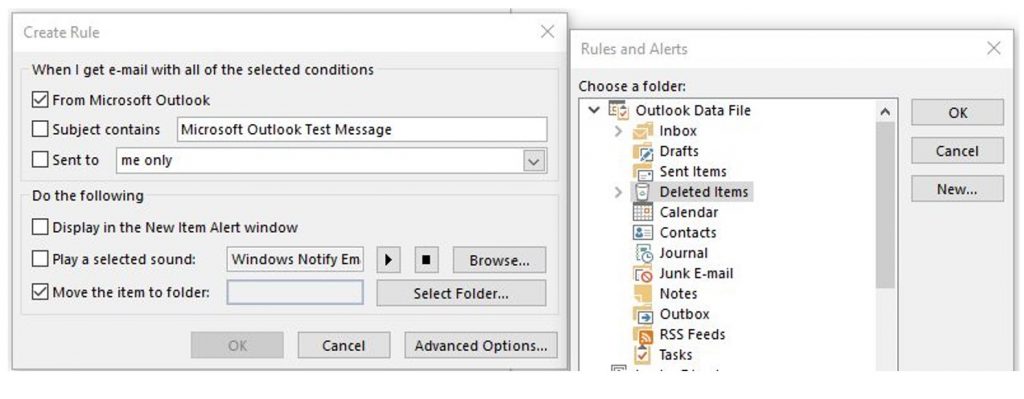
Task: Click the RSS Feeds folder icon
Action: 643,334
